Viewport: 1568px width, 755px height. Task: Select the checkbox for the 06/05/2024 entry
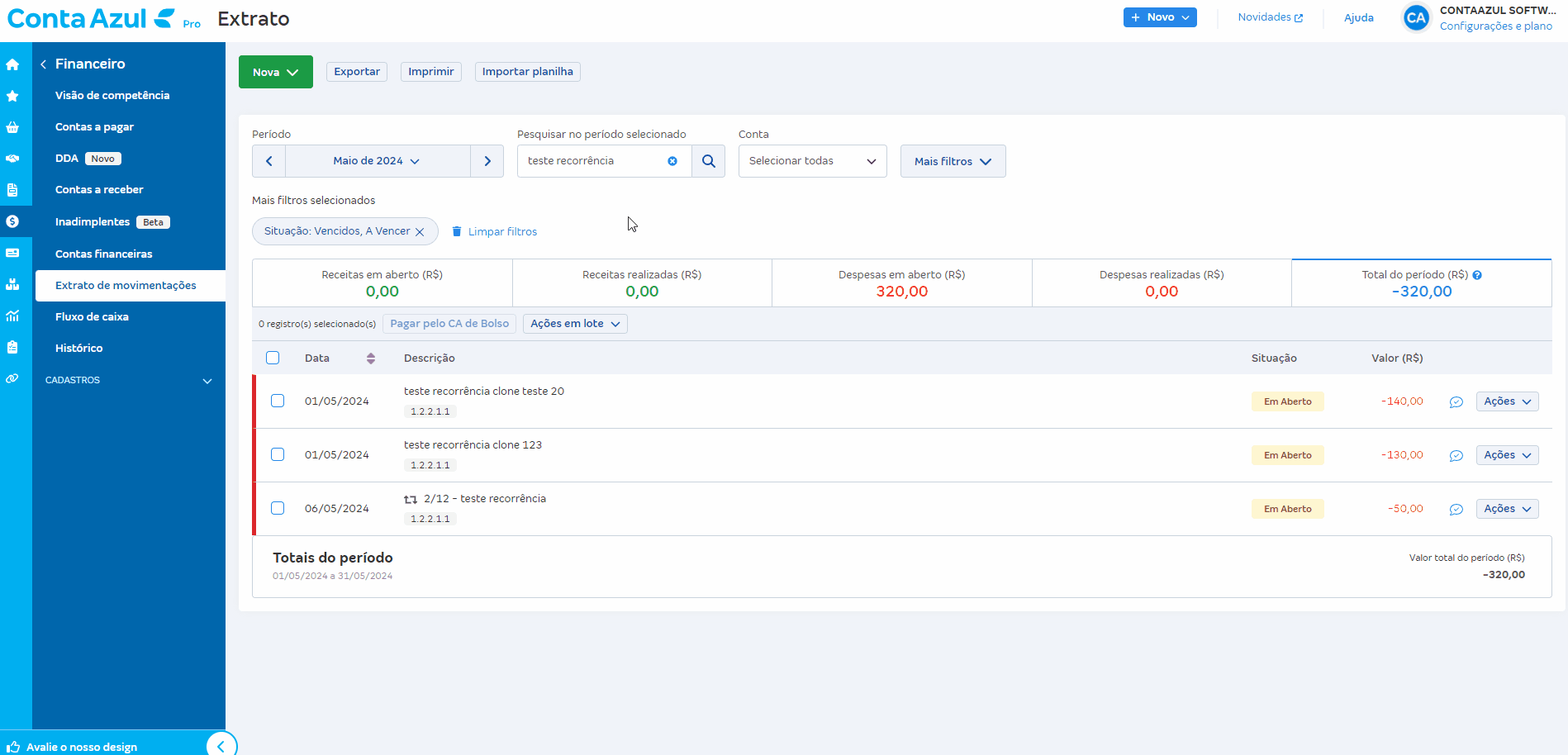point(278,509)
